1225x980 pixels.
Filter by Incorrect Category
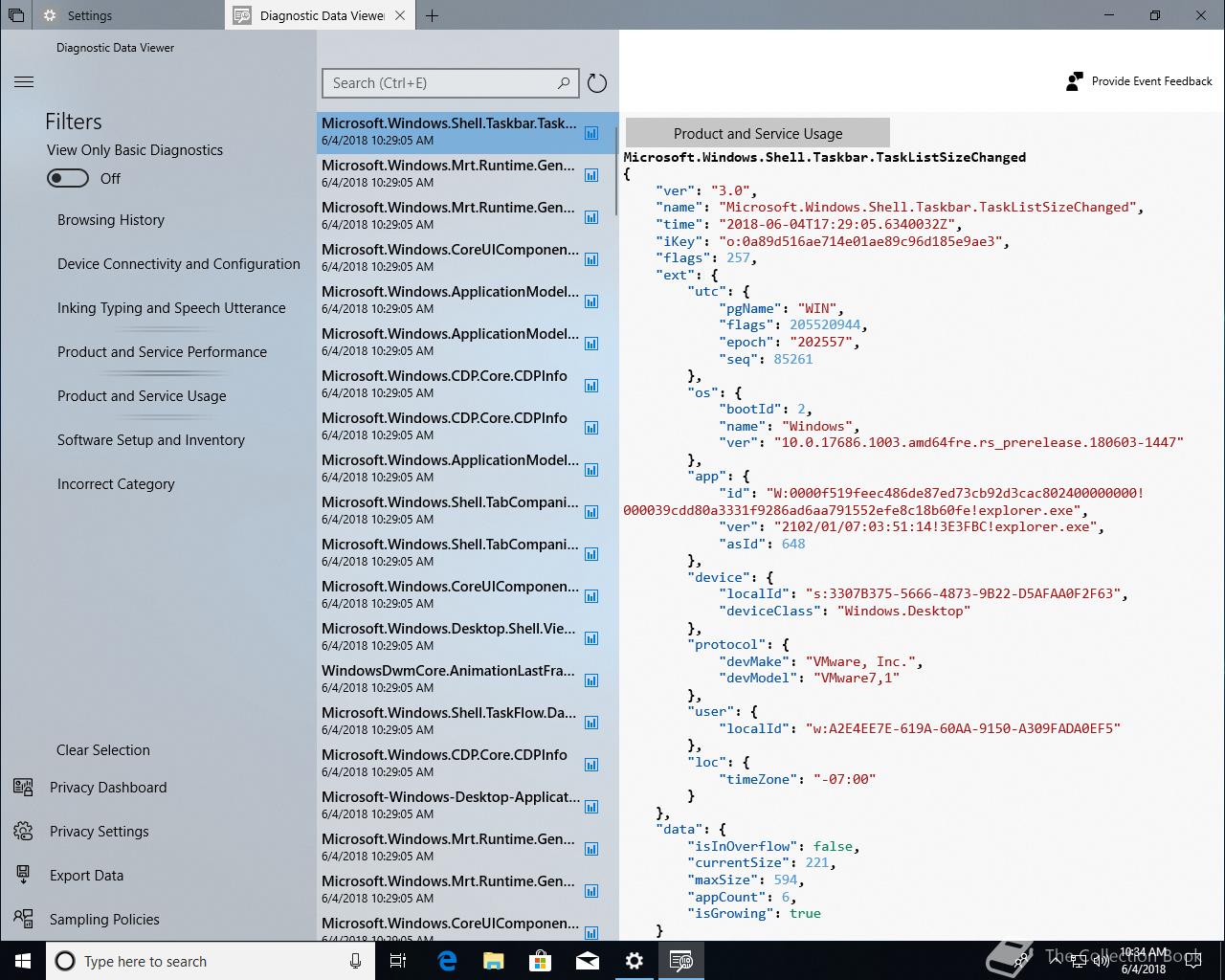click(x=116, y=484)
